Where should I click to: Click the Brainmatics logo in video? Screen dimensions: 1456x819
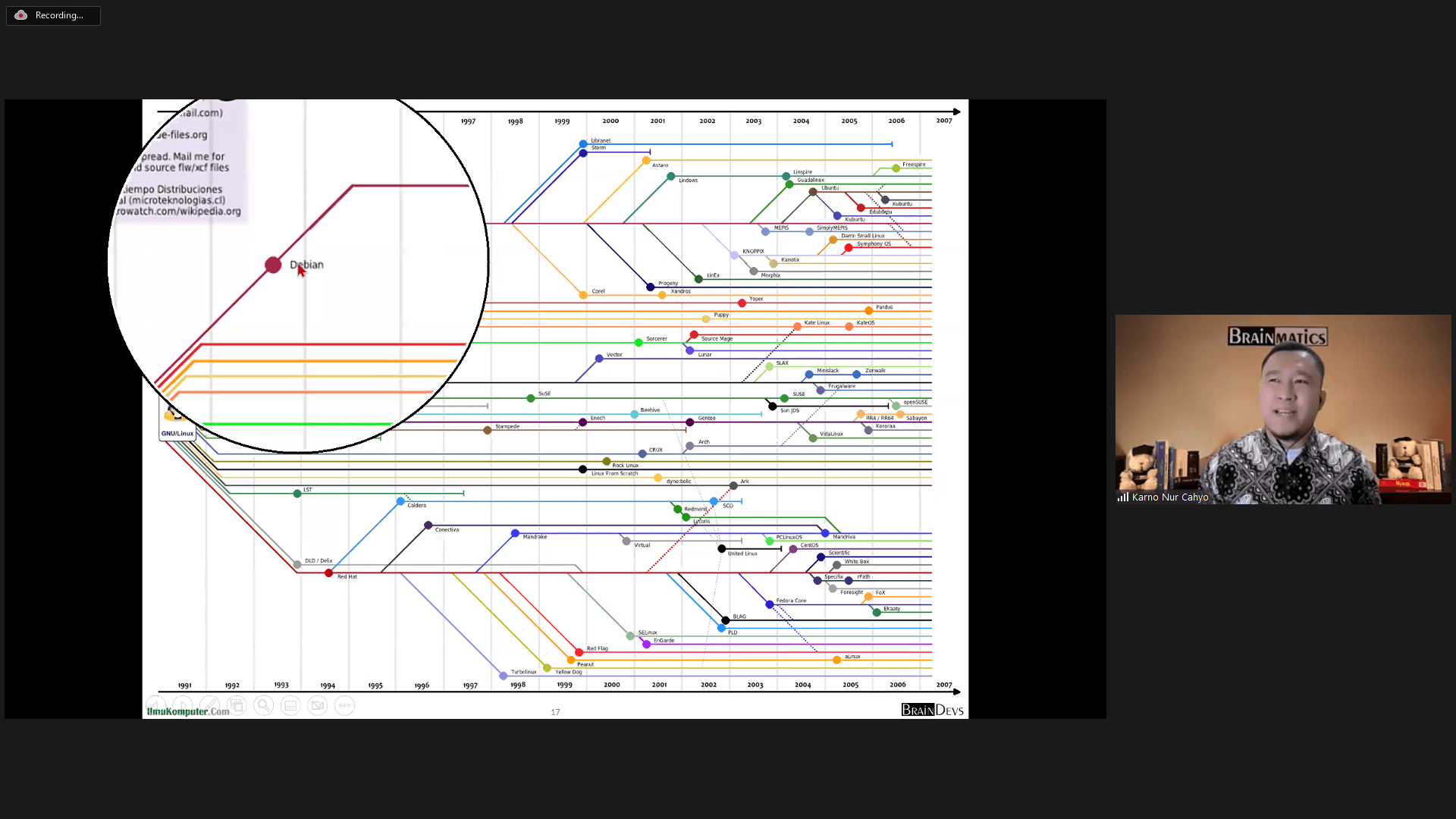[x=1277, y=336]
